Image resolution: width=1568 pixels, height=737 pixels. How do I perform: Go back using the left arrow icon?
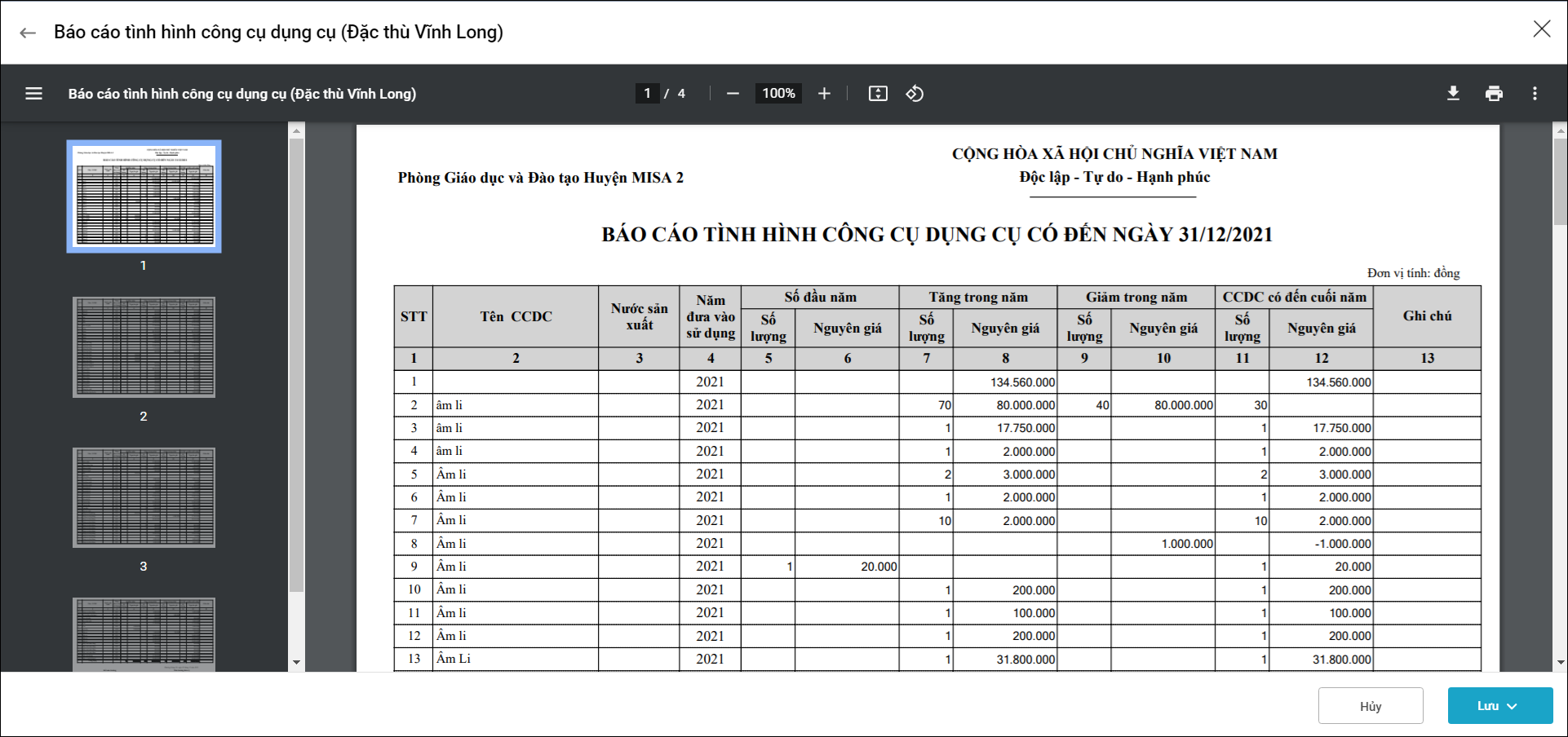[28, 33]
